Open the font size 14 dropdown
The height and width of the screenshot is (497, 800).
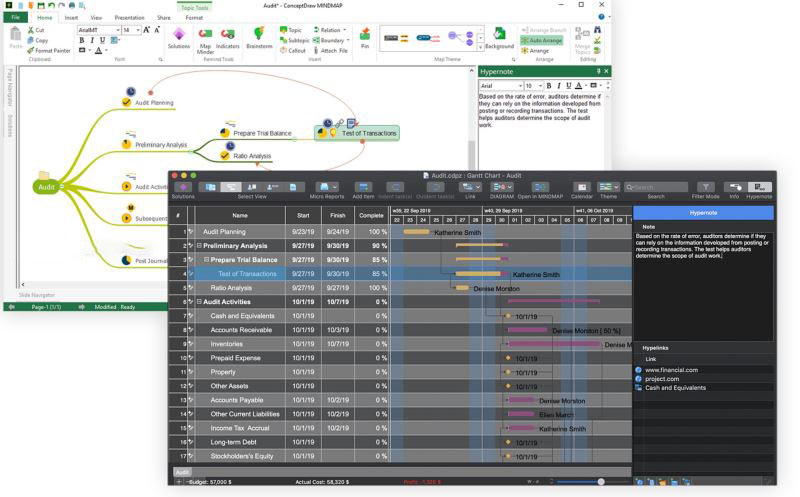coord(138,30)
